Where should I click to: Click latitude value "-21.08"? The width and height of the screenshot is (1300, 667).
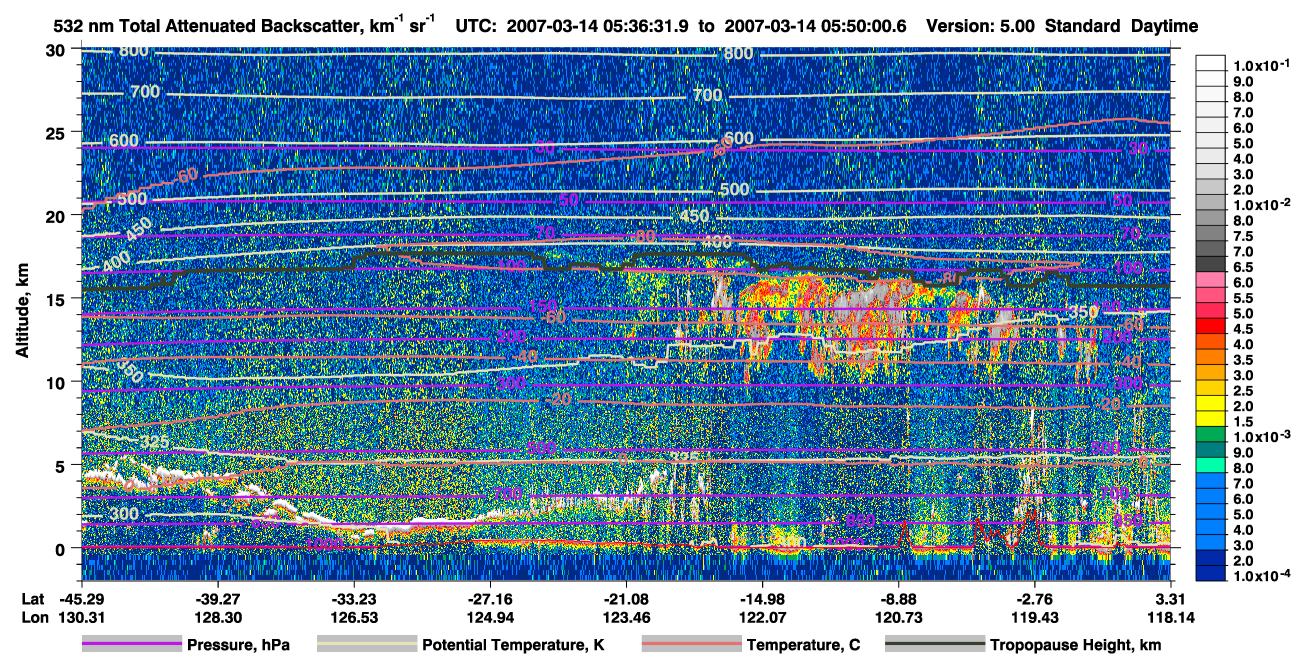626,599
